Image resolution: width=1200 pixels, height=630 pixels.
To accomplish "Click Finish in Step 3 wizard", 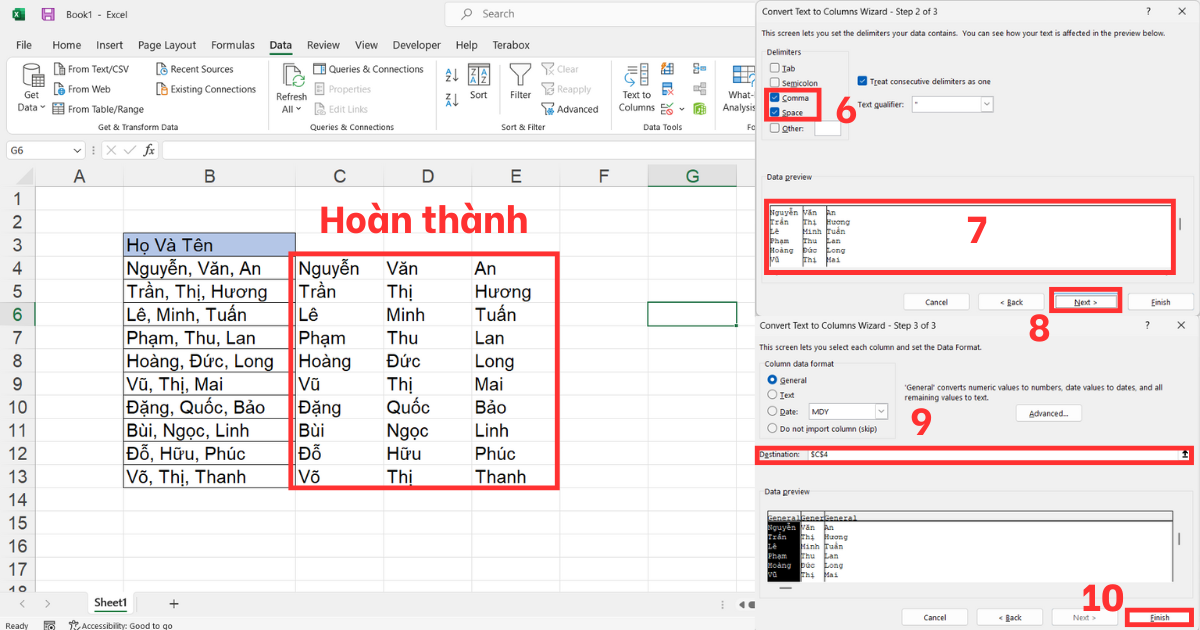I will (1160, 617).
